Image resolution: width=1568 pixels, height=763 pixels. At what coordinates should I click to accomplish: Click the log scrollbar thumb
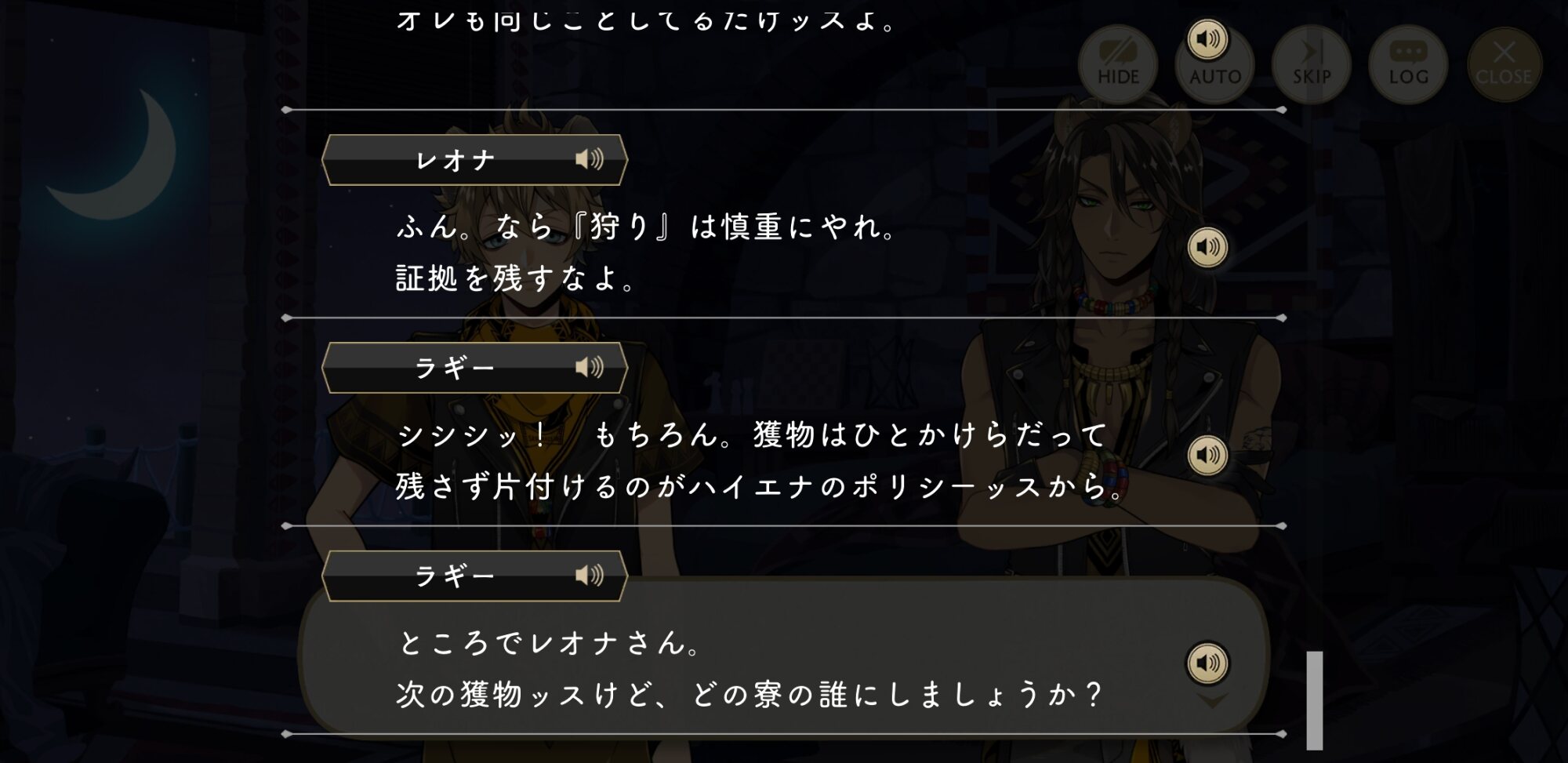[1315, 700]
